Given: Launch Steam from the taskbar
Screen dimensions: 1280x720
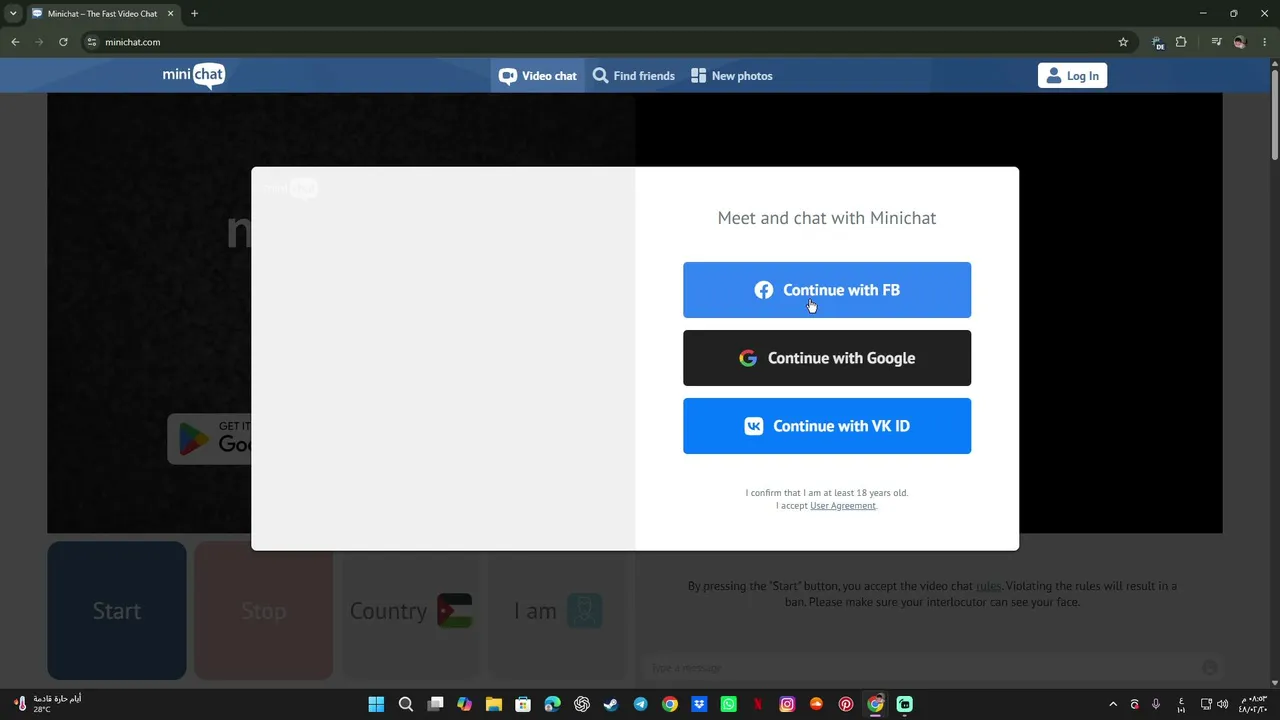Looking at the screenshot, I should (611, 704).
